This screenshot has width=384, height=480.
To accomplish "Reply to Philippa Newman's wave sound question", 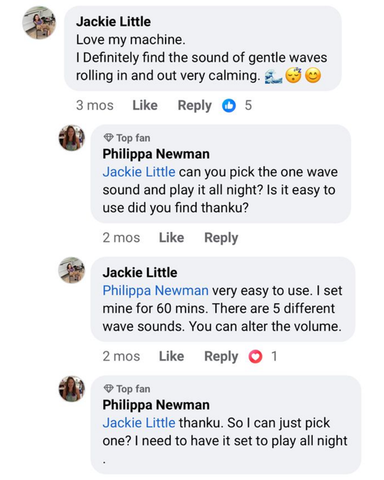I will coord(221,238).
